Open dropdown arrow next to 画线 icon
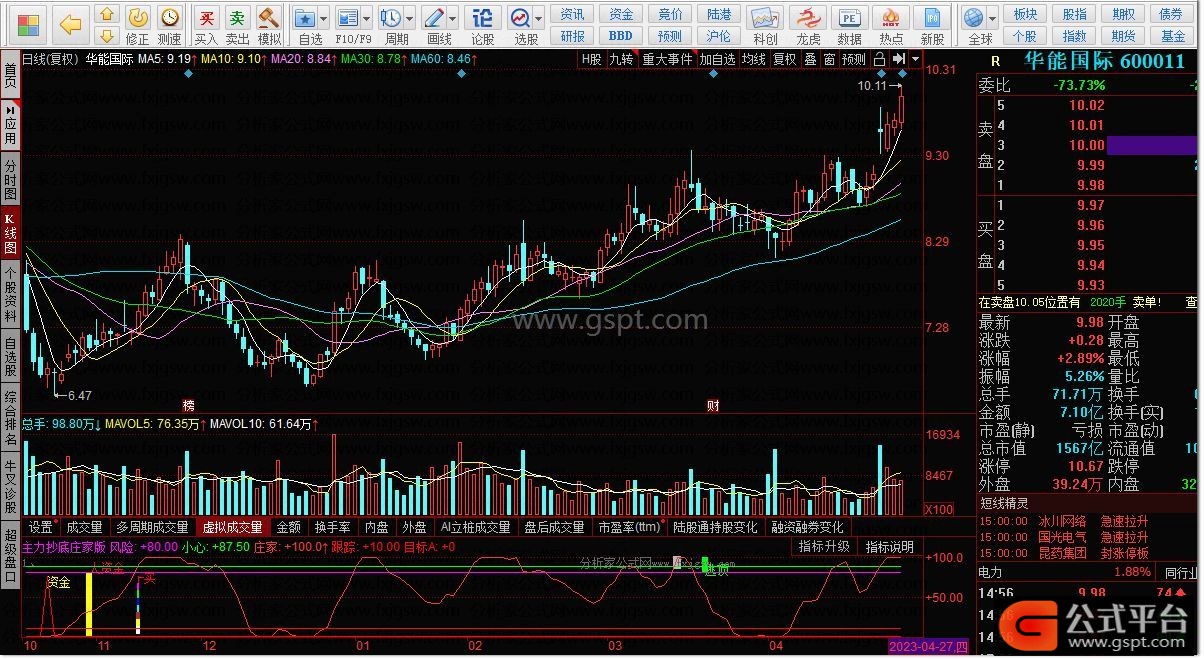This screenshot has height=659, width=1204. (451, 19)
